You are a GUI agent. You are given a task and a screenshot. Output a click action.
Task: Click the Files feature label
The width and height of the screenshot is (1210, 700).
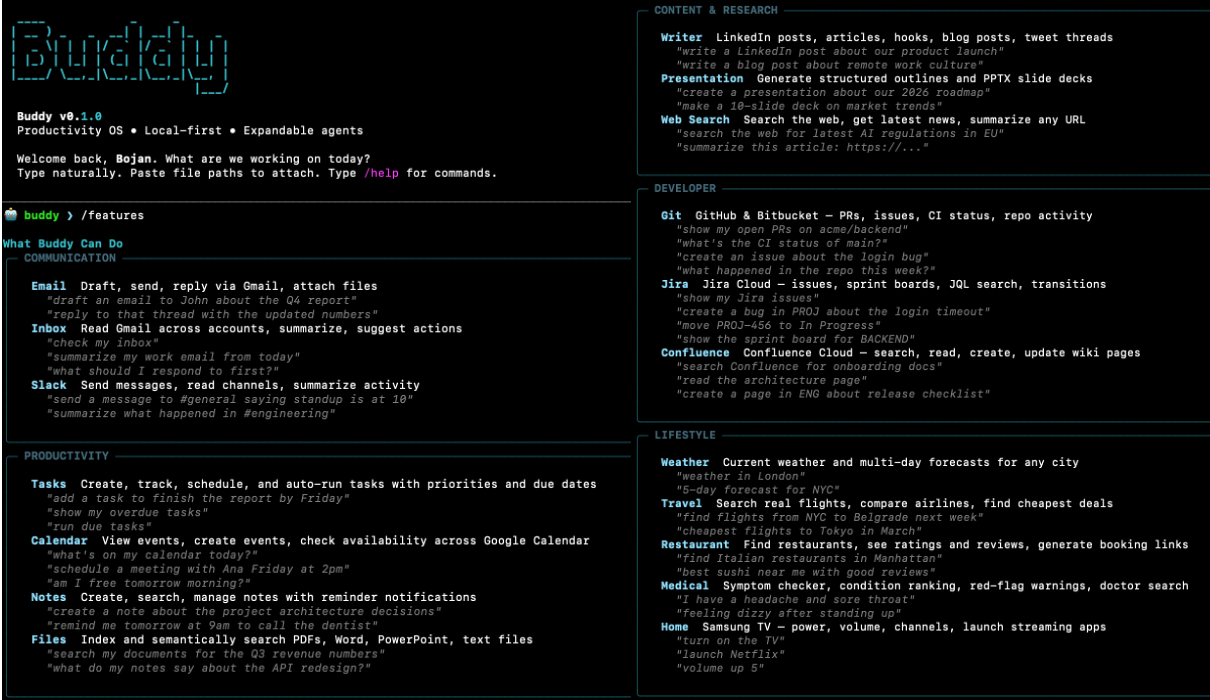click(49, 639)
